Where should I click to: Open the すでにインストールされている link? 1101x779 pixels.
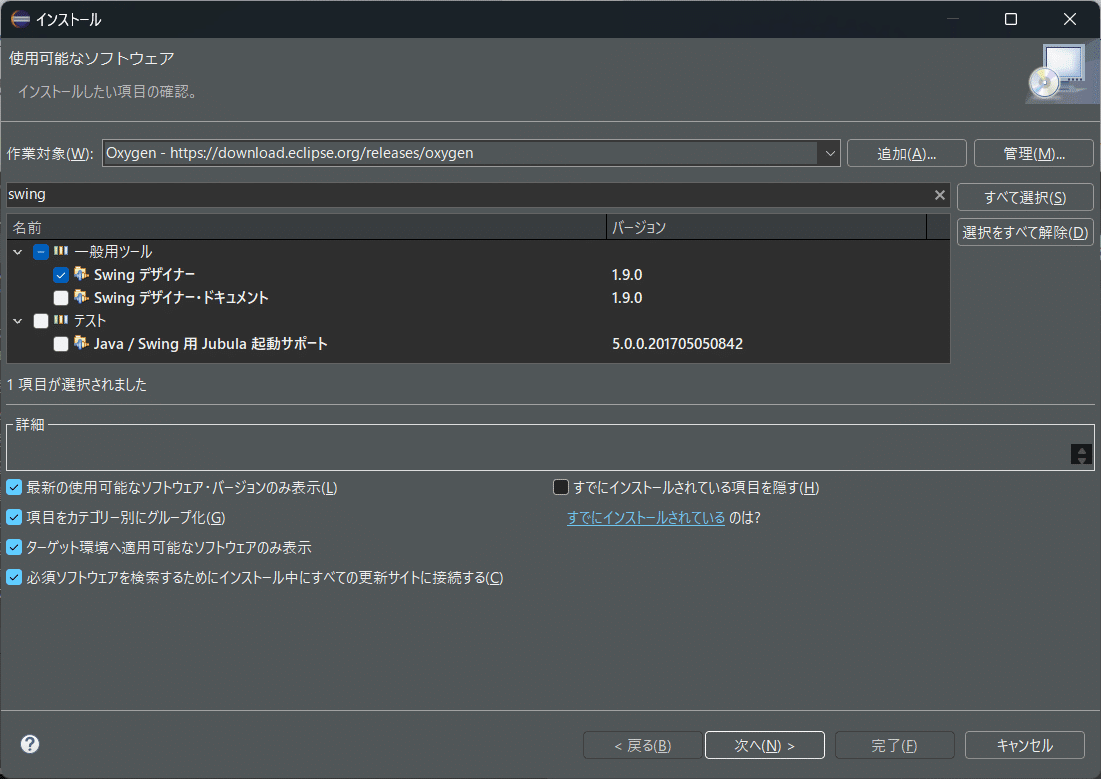646,518
